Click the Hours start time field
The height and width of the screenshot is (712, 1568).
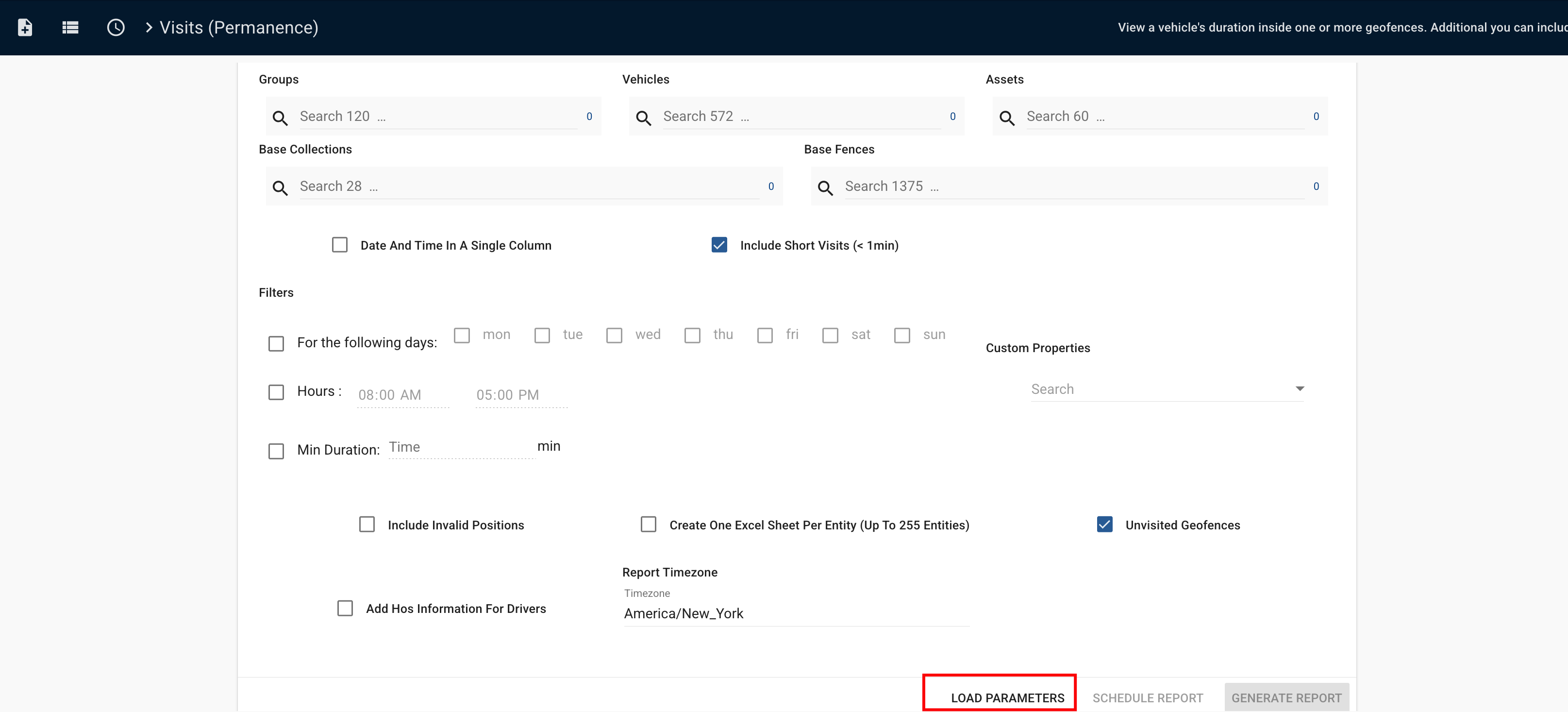[x=402, y=395]
